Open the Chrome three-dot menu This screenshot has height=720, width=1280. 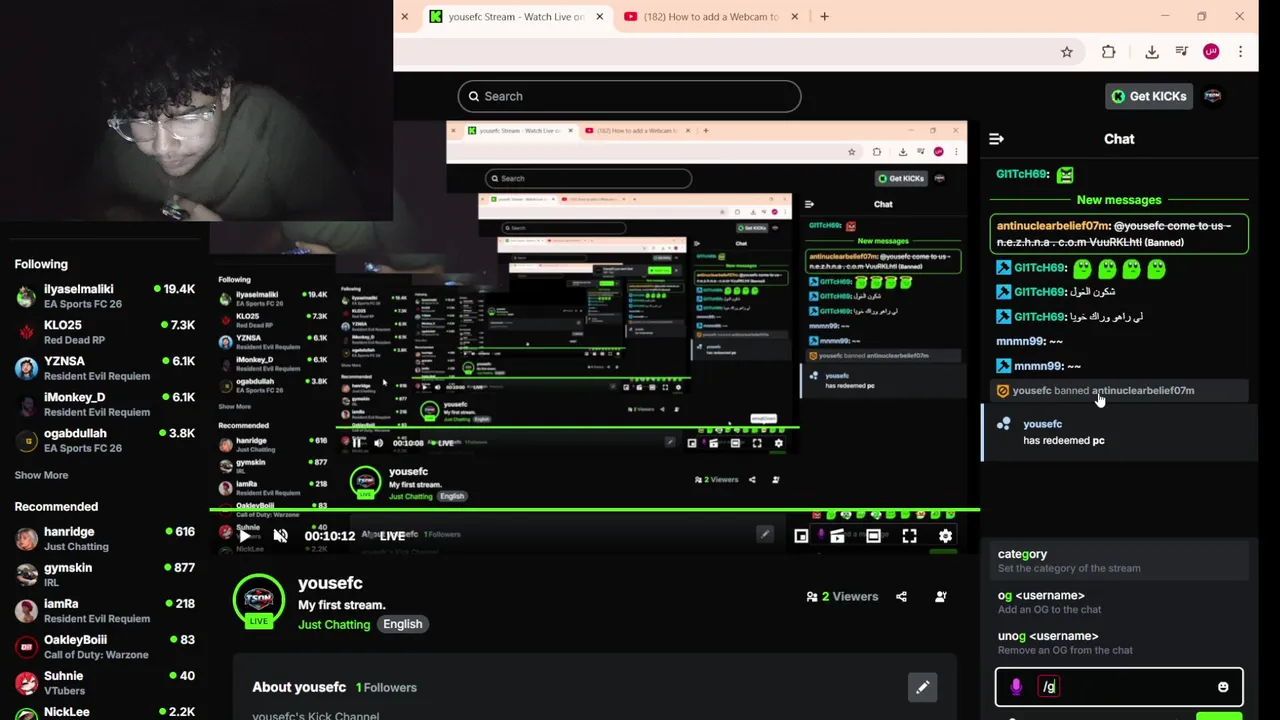pyautogui.click(x=1240, y=52)
